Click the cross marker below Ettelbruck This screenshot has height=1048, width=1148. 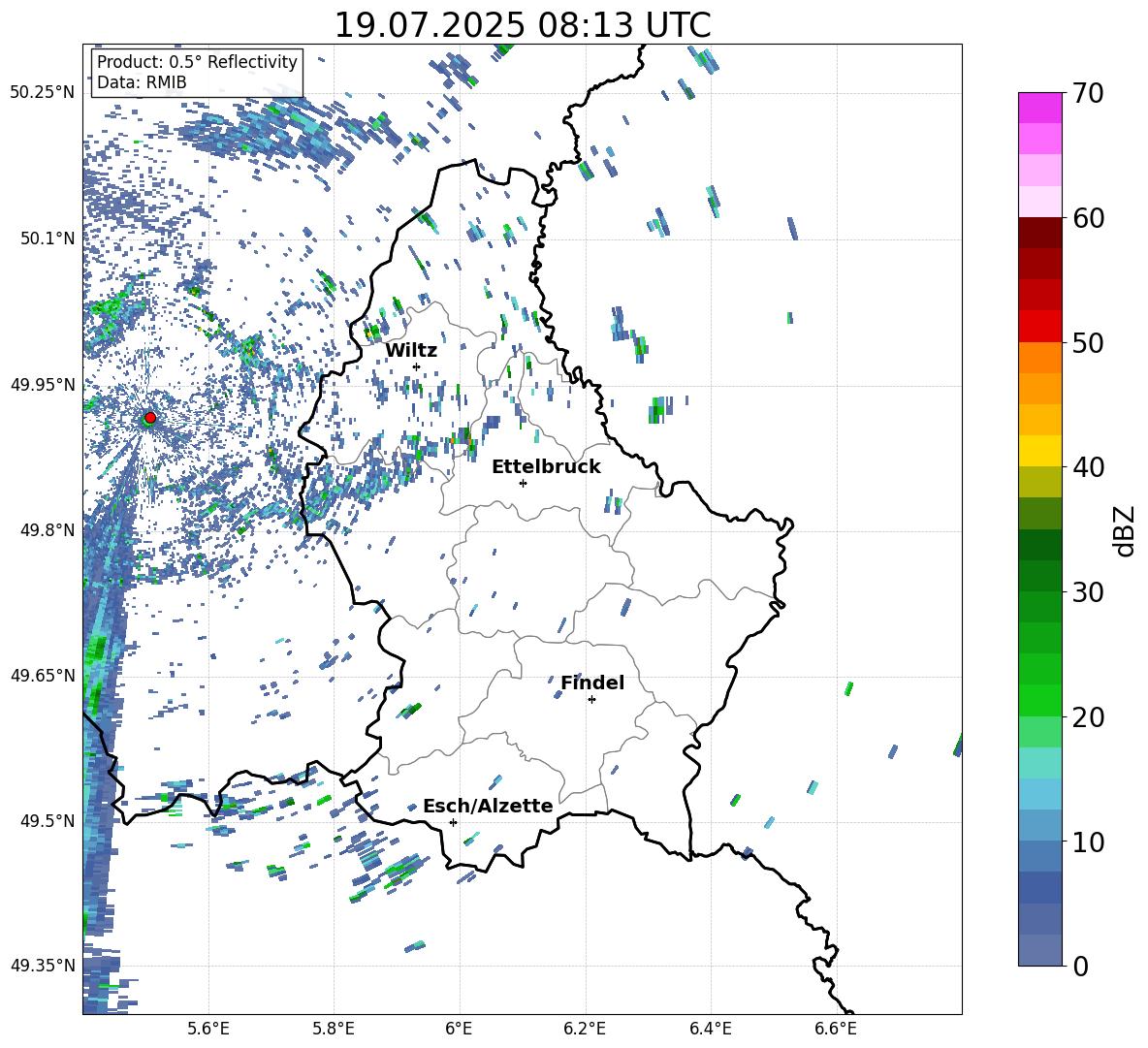523,483
